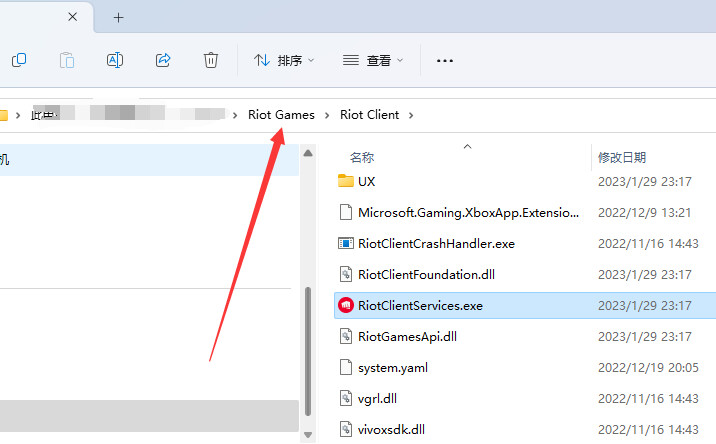Click the navigation pane scrollbar thumb

click(x=308, y=352)
